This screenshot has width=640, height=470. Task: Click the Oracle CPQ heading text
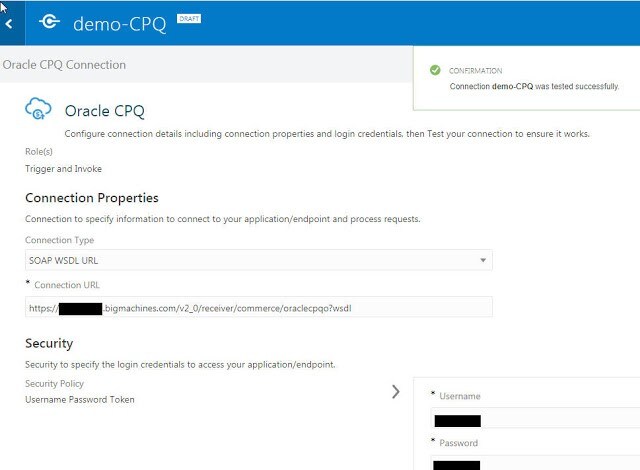105,110
